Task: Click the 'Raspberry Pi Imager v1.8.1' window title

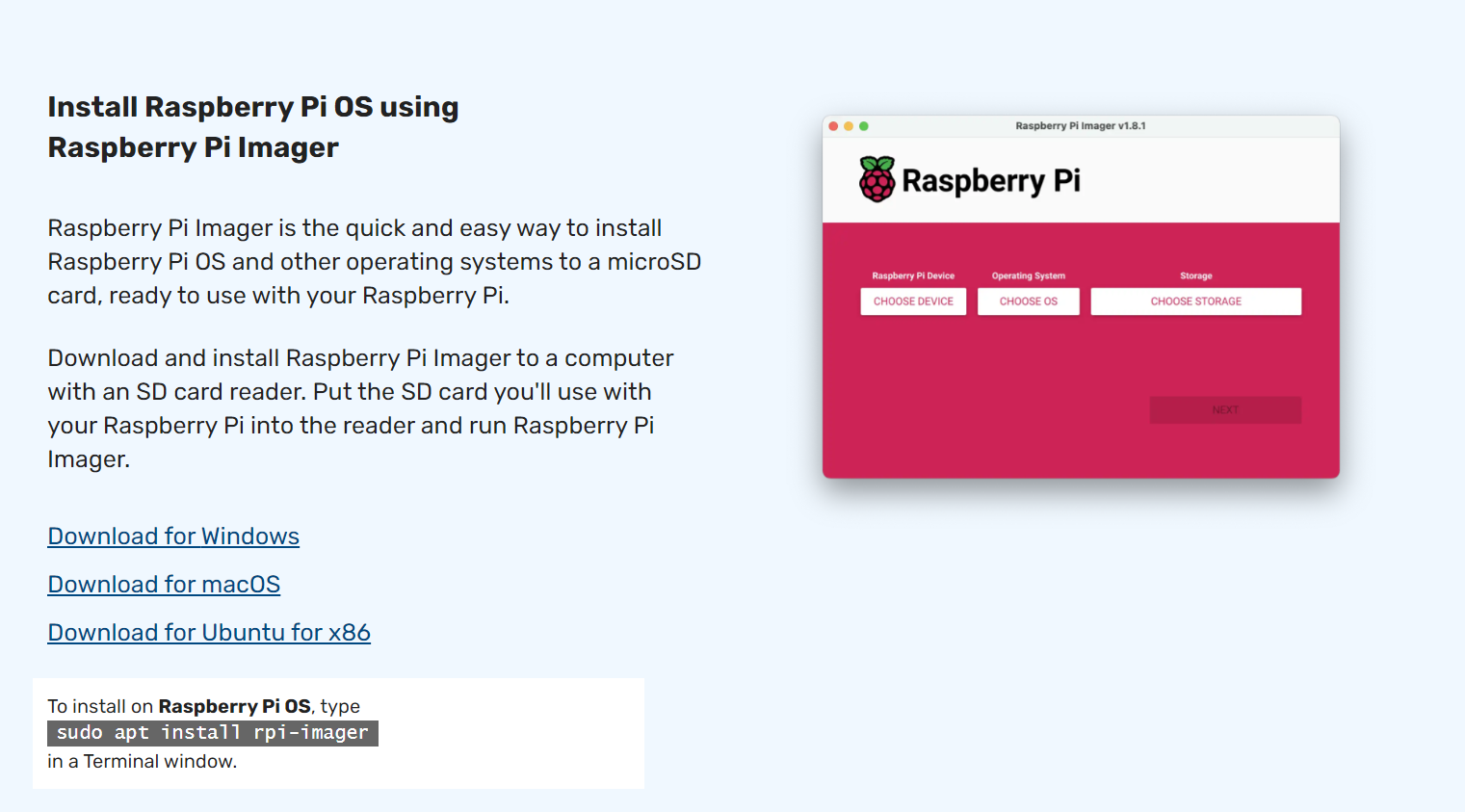Action: point(1081,126)
